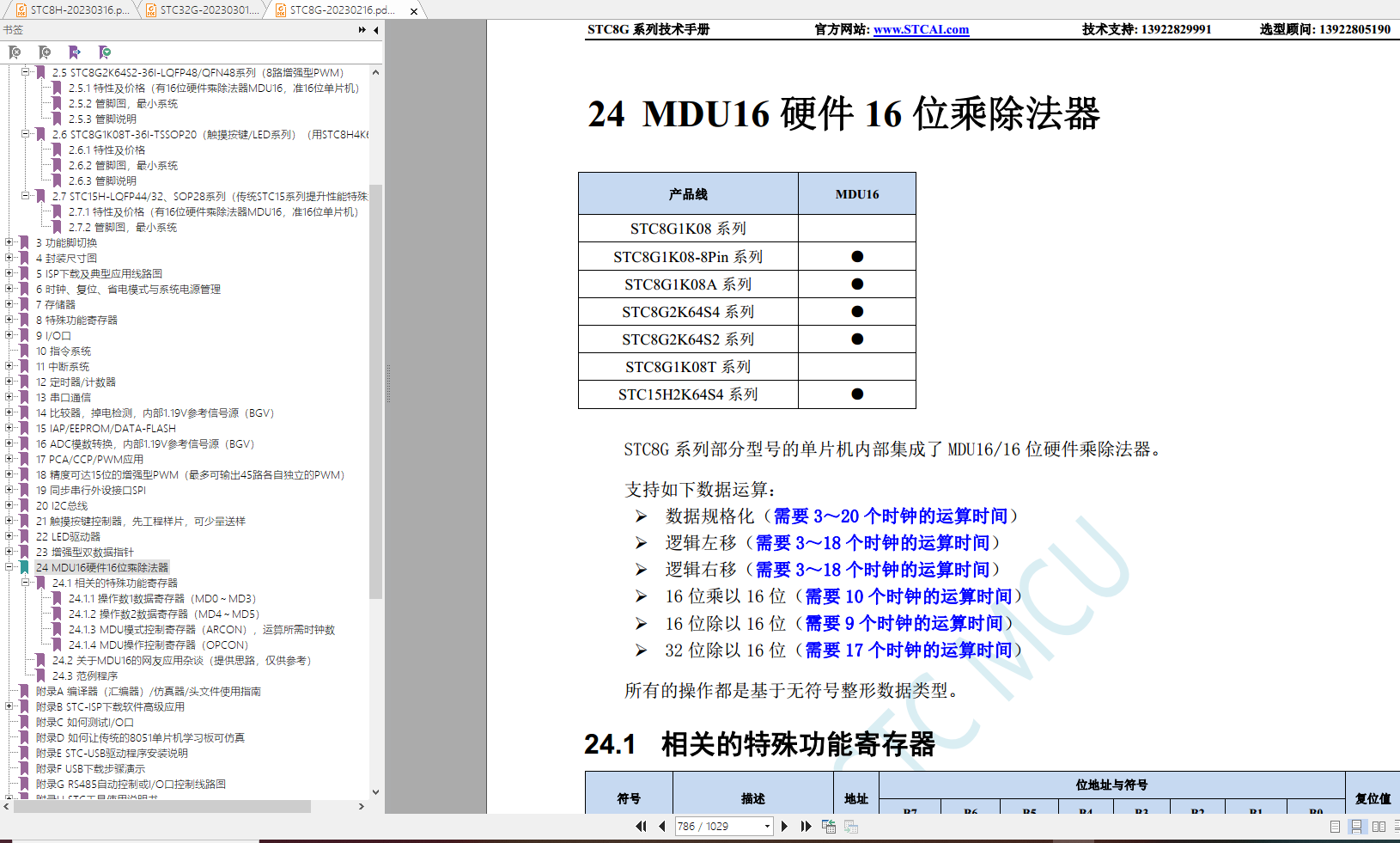Click the purple bookmark icon with blue arrow
The image size is (1400, 843).
(x=75, y=52)
